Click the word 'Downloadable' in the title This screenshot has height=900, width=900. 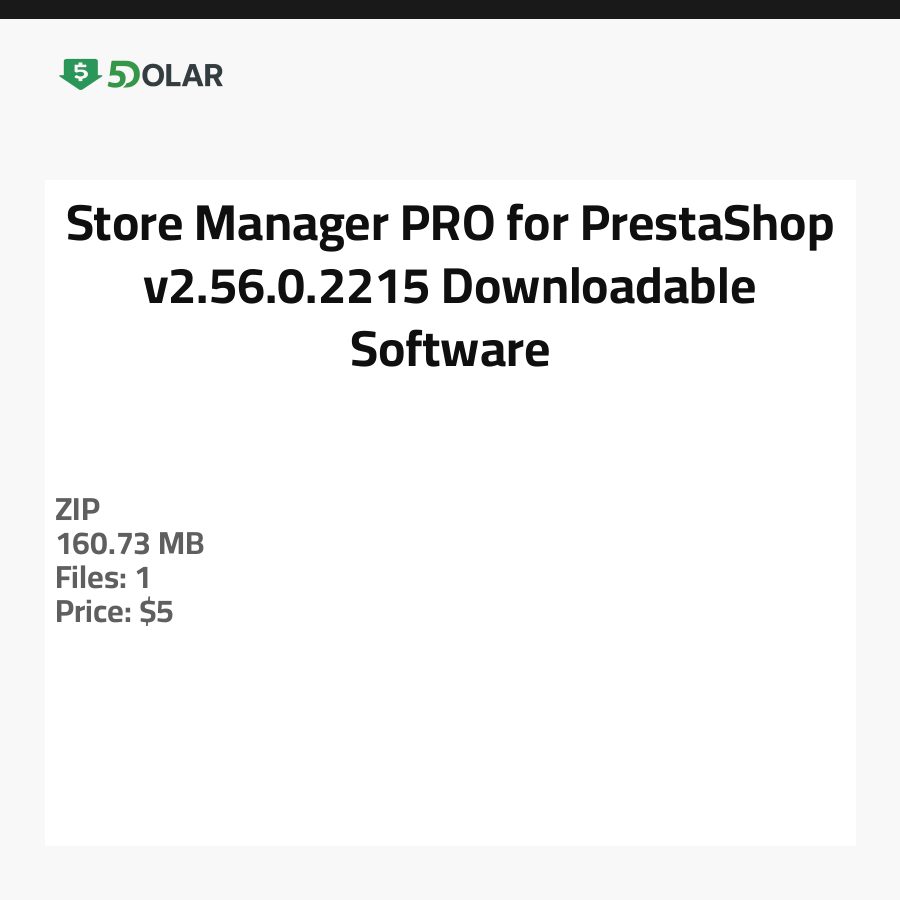597,288
